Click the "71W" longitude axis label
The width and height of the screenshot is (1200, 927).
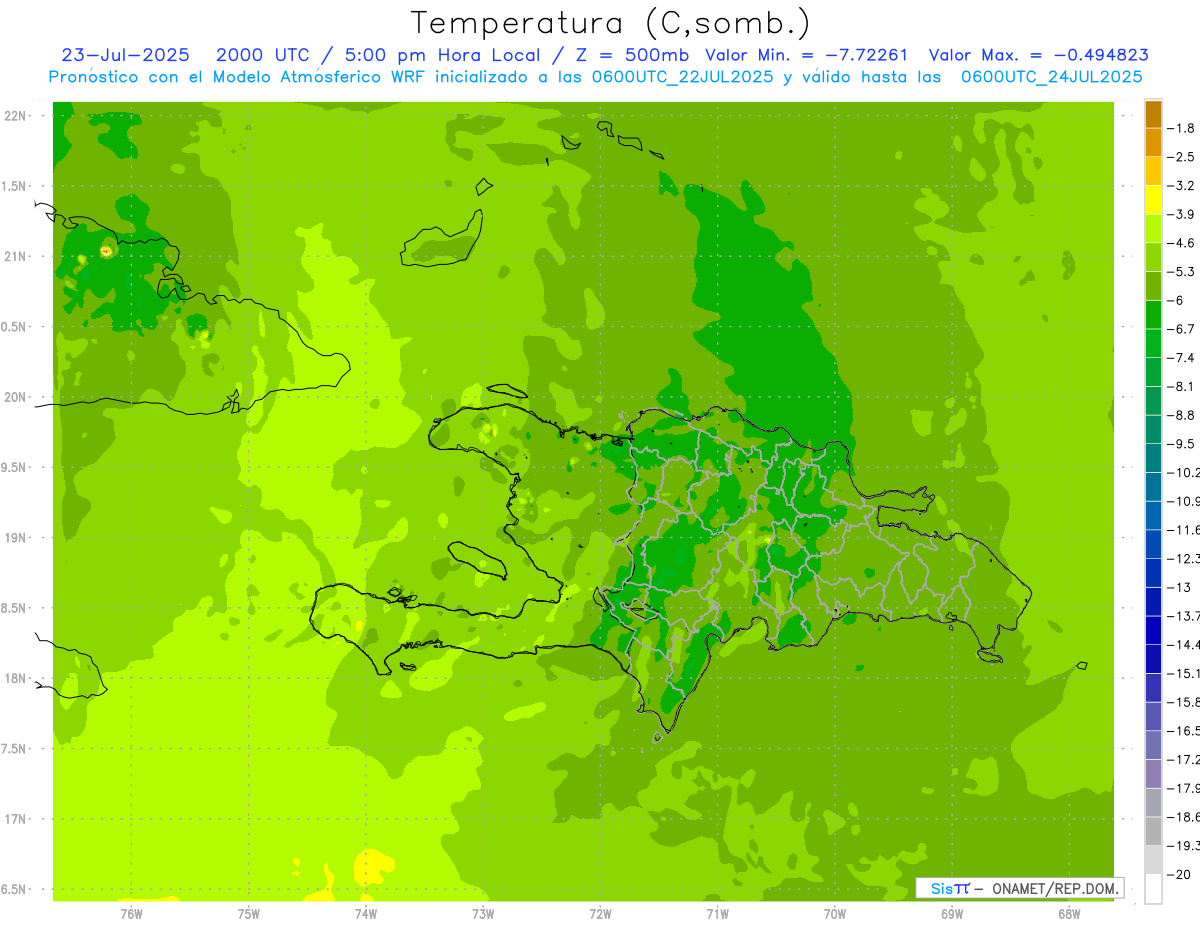tap(717, 913)
